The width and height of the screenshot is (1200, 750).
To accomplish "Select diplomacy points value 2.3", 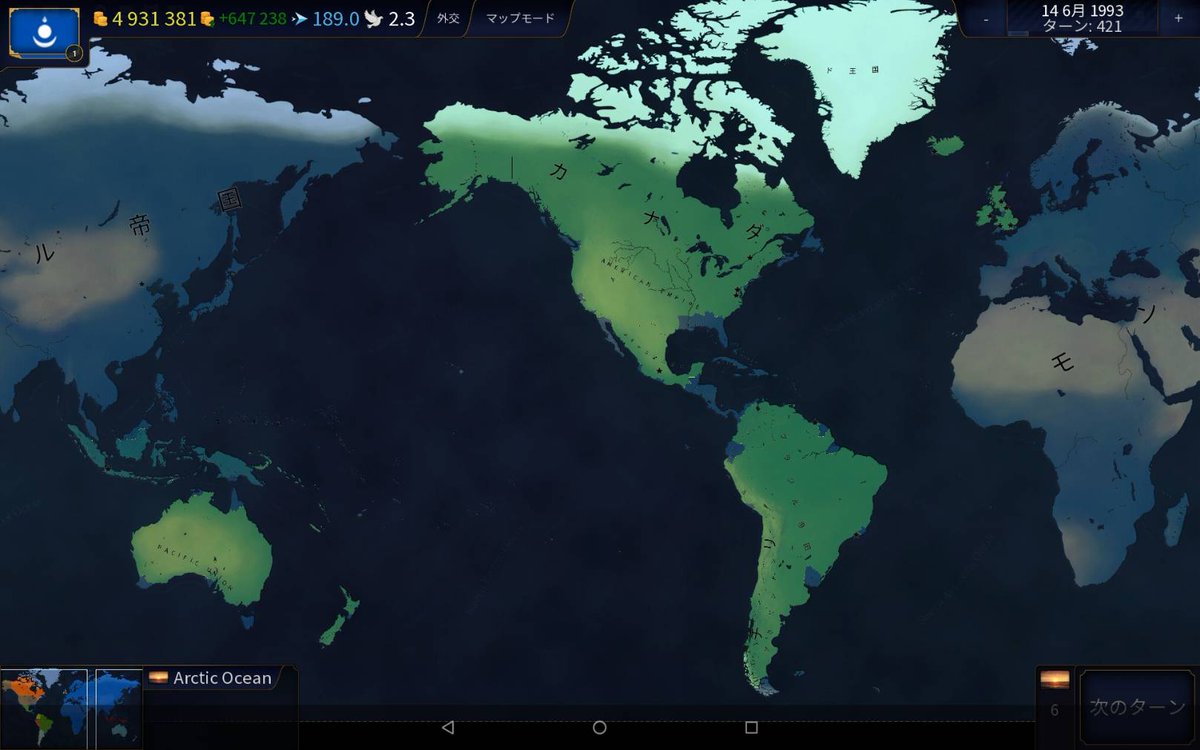I will pyautogui.click(x=401, y=19).
